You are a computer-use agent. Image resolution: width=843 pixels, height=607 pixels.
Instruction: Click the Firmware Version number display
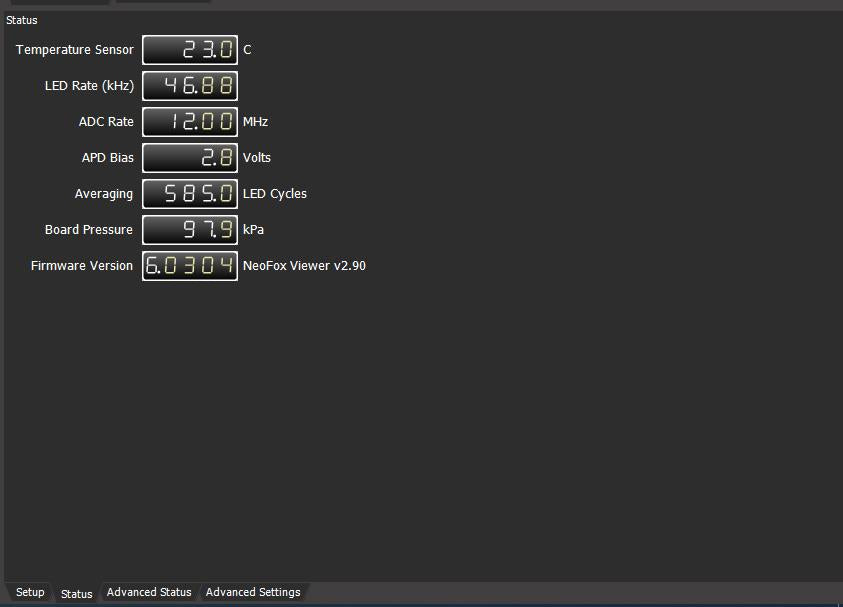coord(190,266)
